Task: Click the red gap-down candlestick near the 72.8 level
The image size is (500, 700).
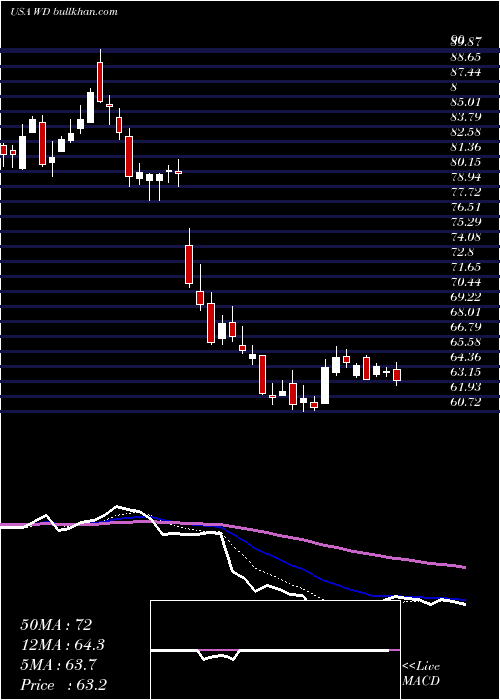Action: pos(189,264)
